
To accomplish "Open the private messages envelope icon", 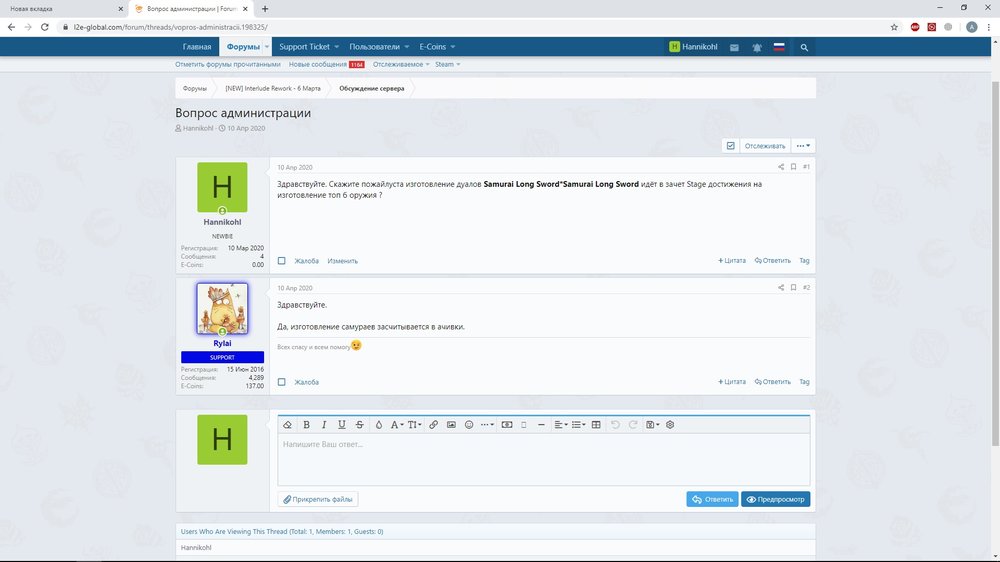I will 734,47.
